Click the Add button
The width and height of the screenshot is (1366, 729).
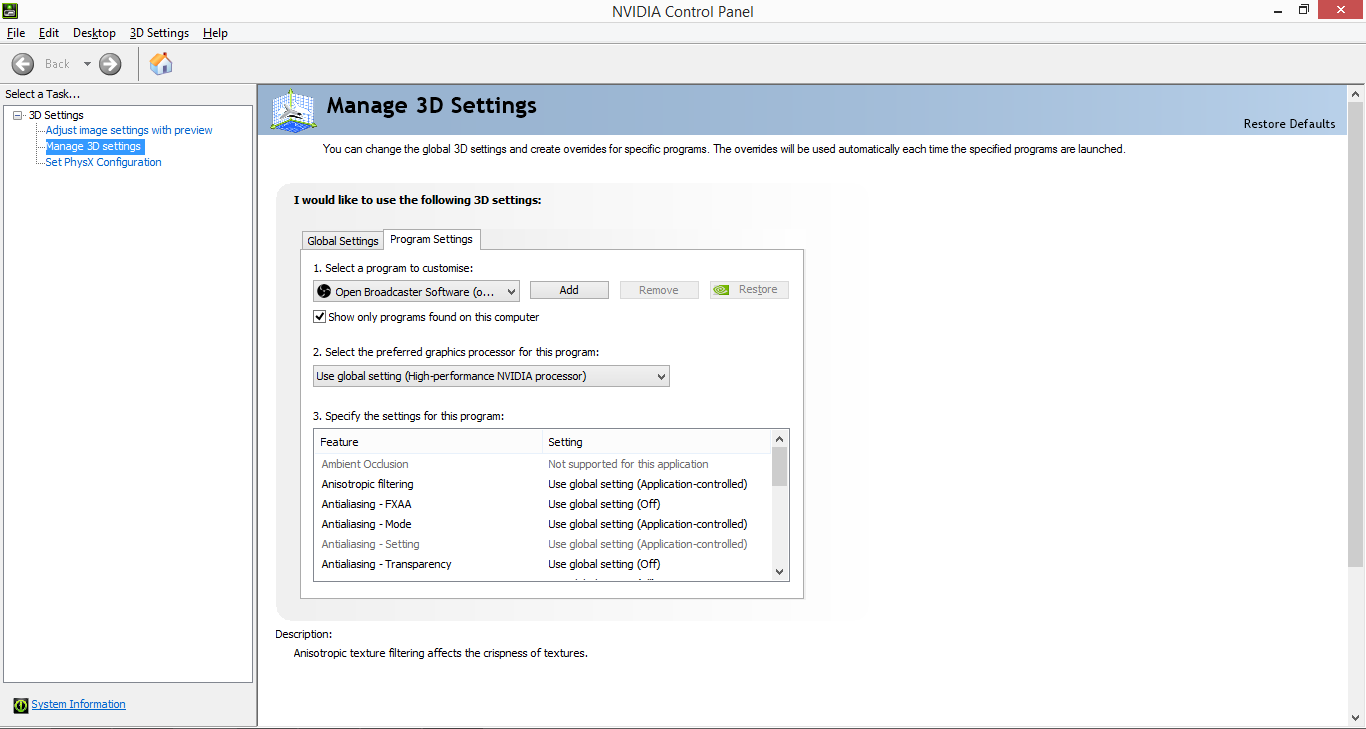[x=569, y=290]
